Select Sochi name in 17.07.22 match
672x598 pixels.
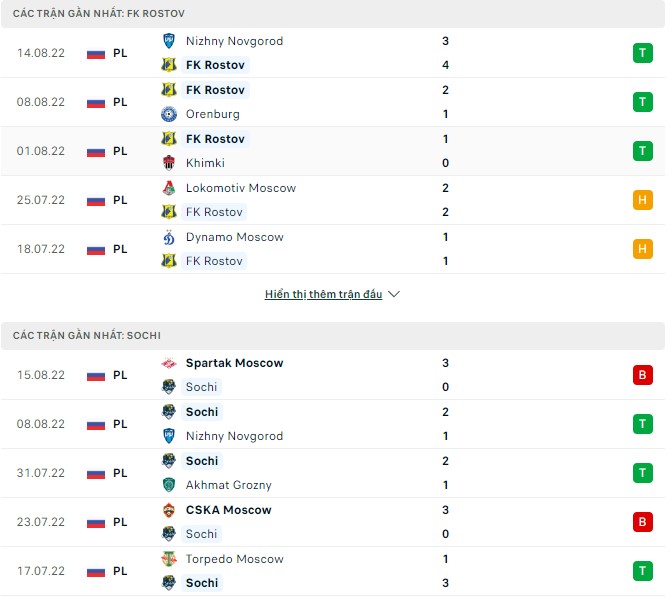pyautogui.click(x=202, y=583)
